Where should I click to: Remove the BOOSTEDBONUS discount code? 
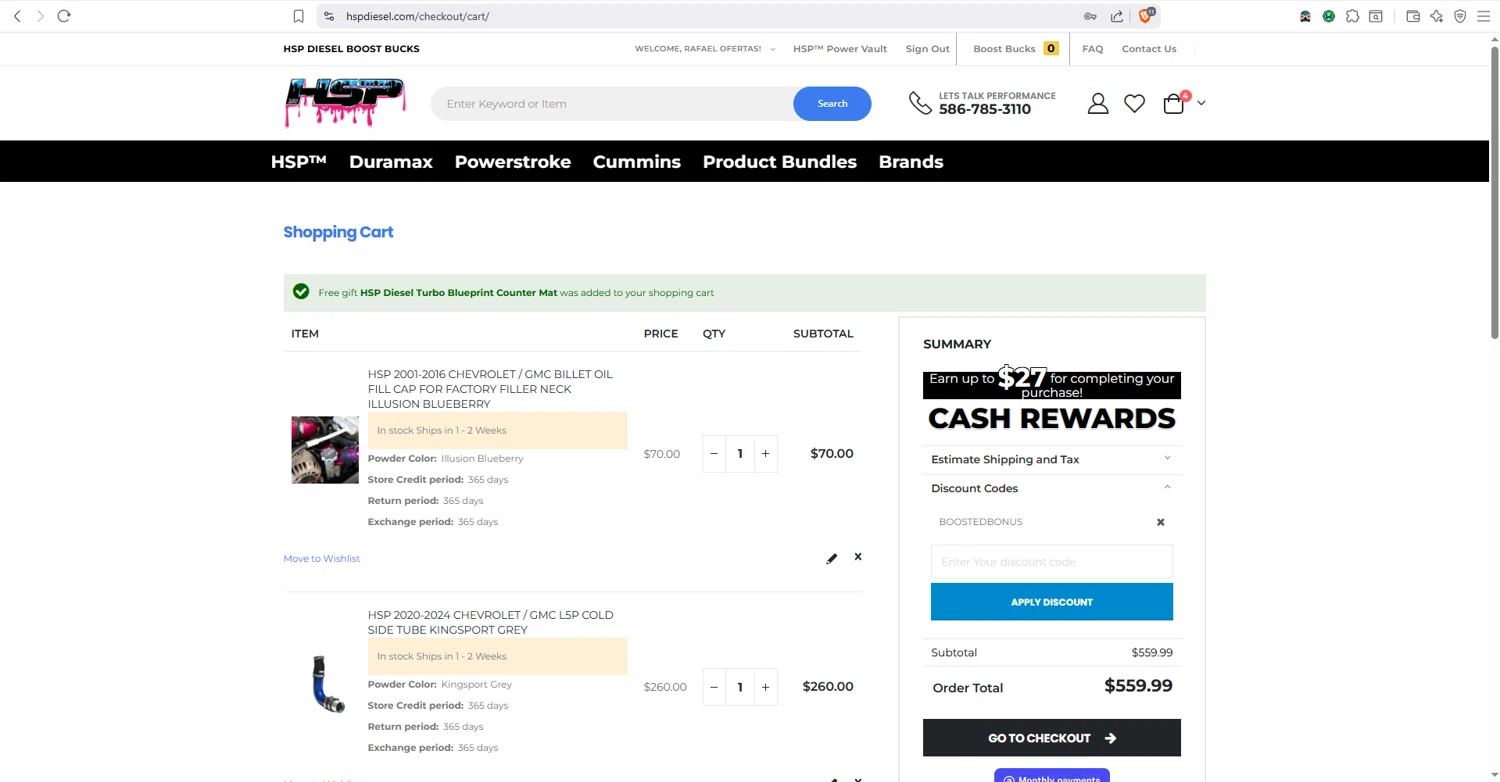click(1161, 522)
